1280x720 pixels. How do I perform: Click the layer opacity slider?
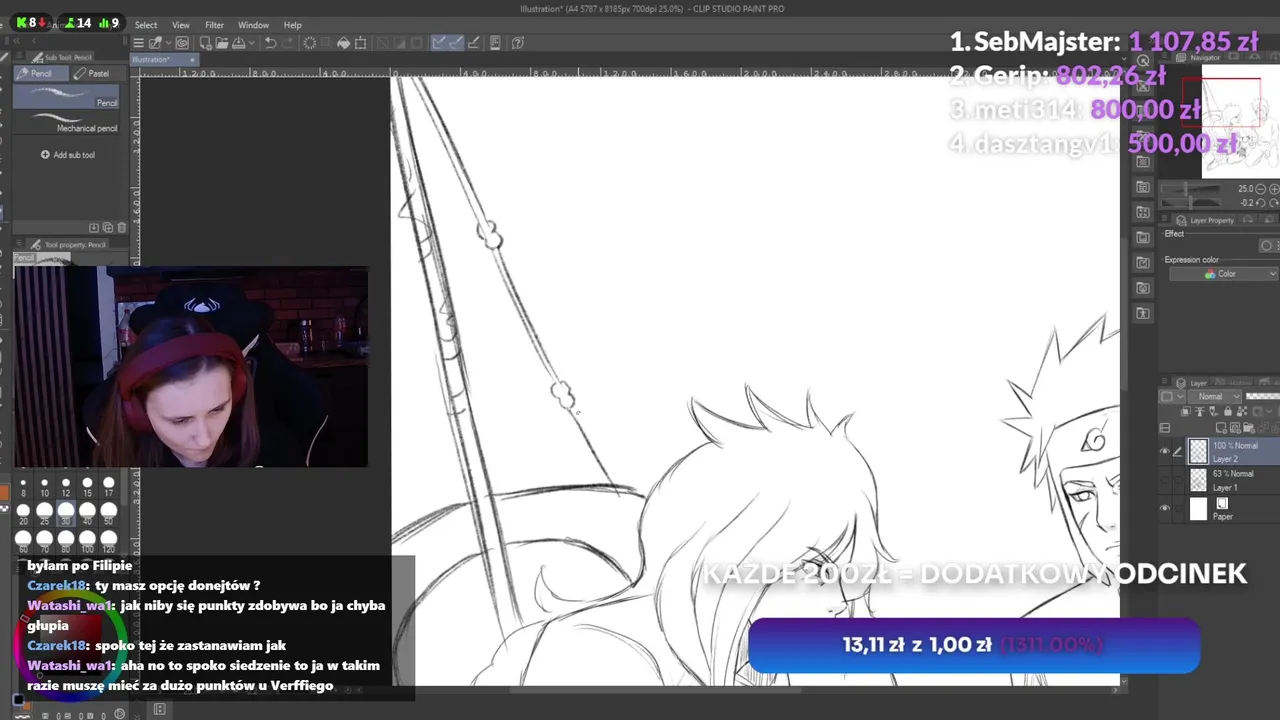(x=1262, y=397)
